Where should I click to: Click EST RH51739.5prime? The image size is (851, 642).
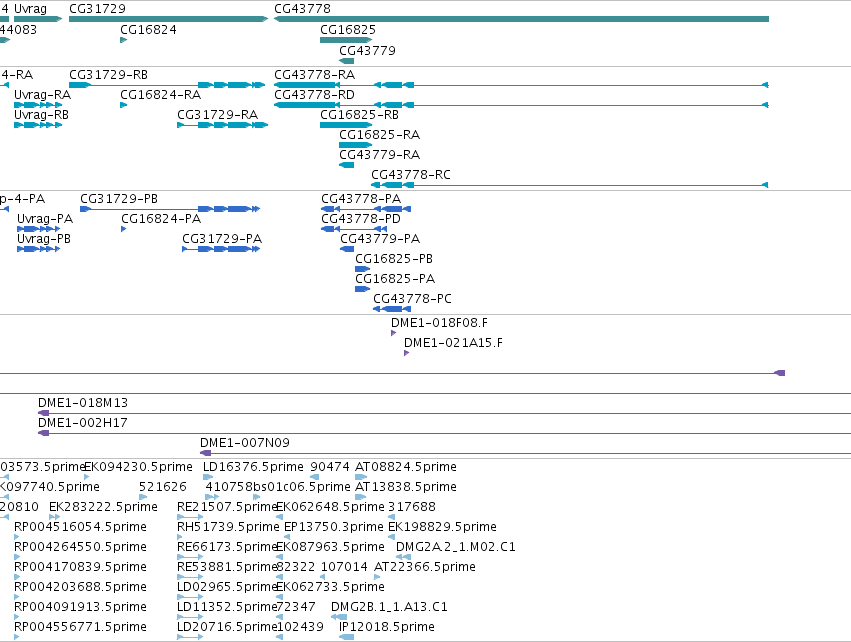coord(181,537)
